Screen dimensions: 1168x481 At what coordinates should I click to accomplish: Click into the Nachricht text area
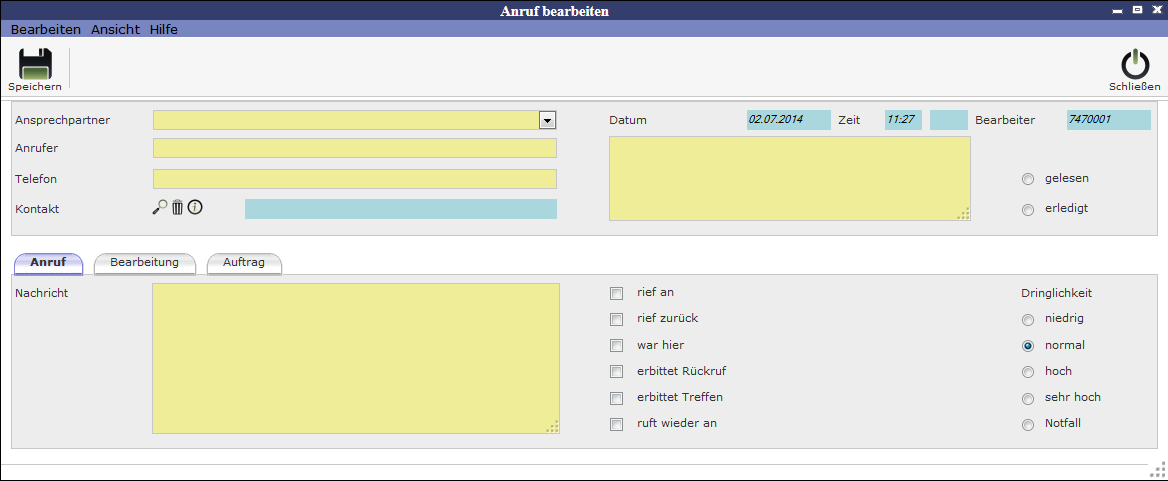(x=355, y=358)
